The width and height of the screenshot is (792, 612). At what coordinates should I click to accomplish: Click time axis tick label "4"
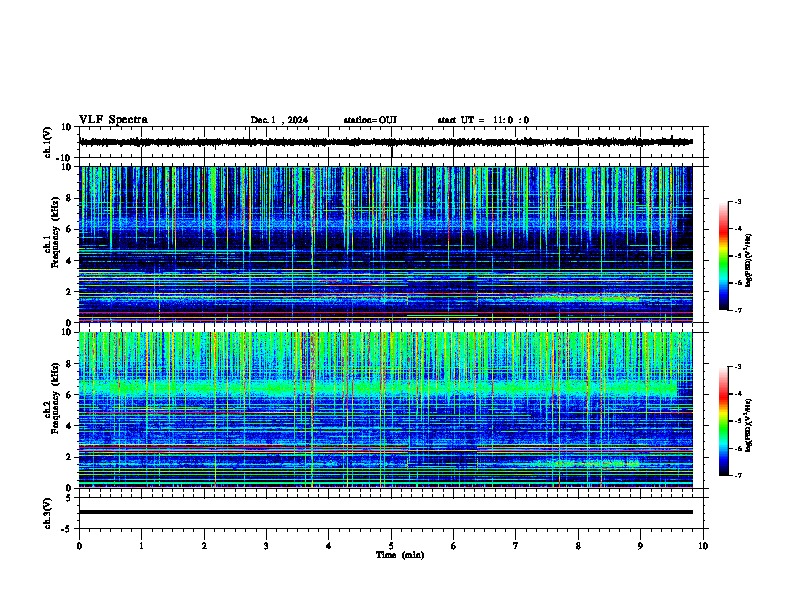tap(329, 546)
